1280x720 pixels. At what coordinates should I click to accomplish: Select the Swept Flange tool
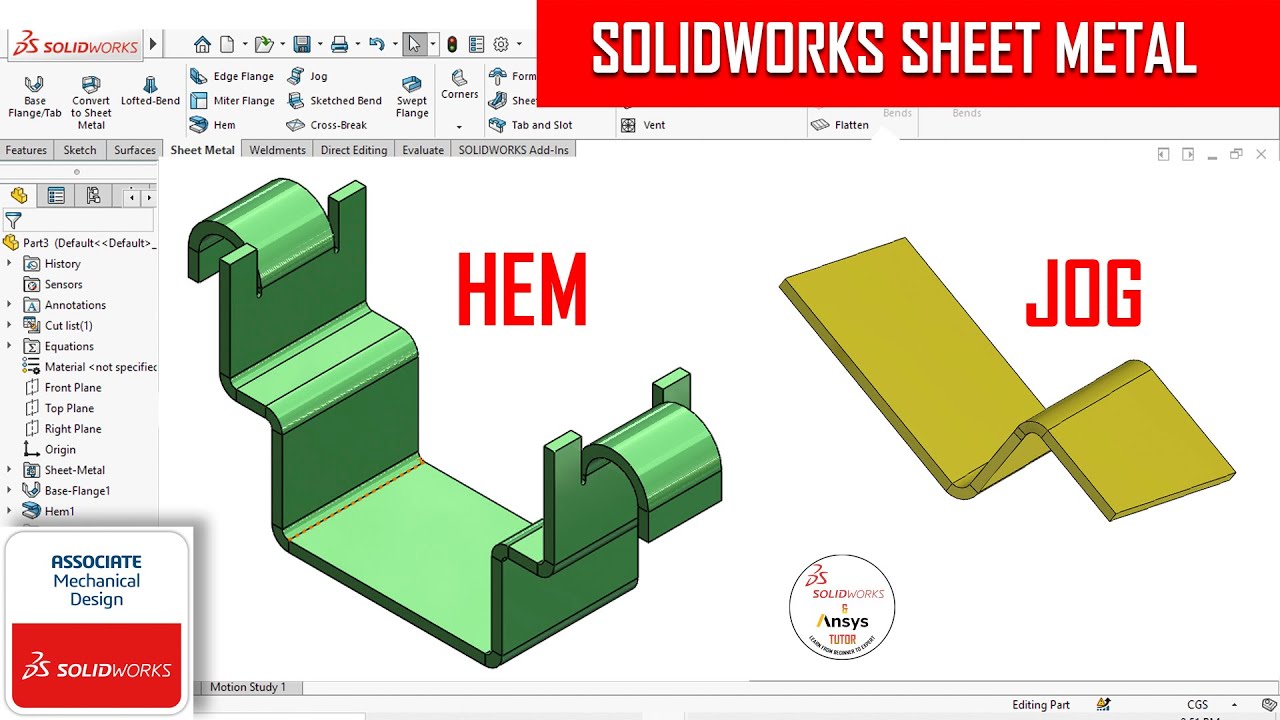pos(412,96)
